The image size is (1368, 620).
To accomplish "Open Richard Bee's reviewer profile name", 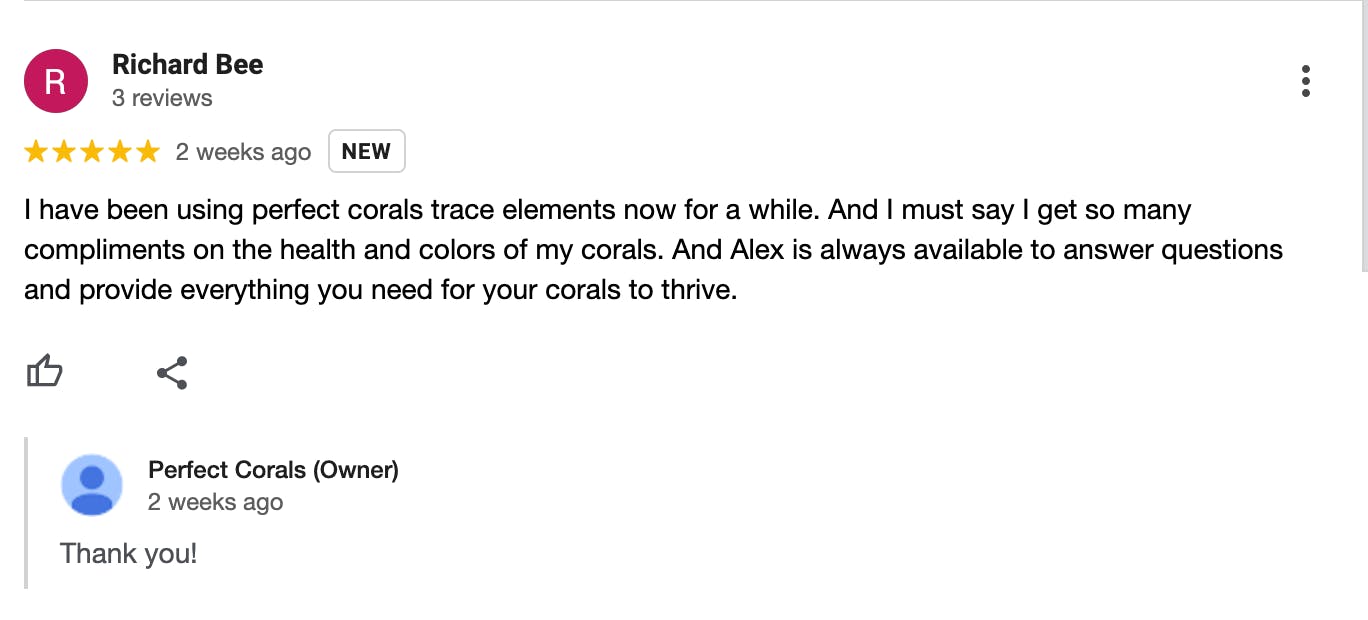I will 187,65.
